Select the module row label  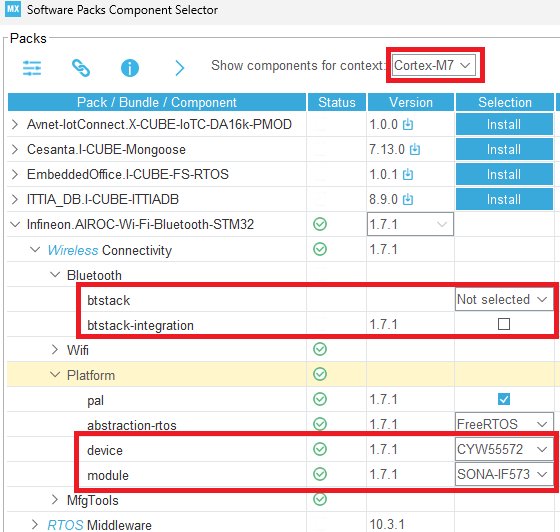coord(108,475)
